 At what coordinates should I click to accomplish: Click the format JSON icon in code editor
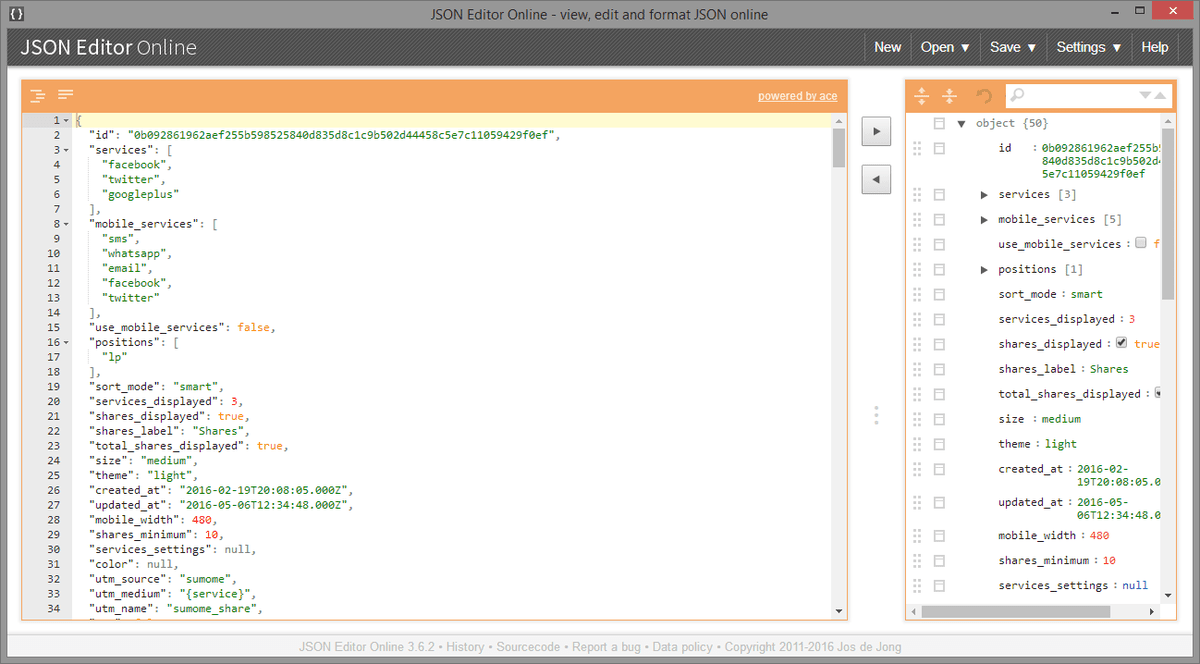point(37,96)
